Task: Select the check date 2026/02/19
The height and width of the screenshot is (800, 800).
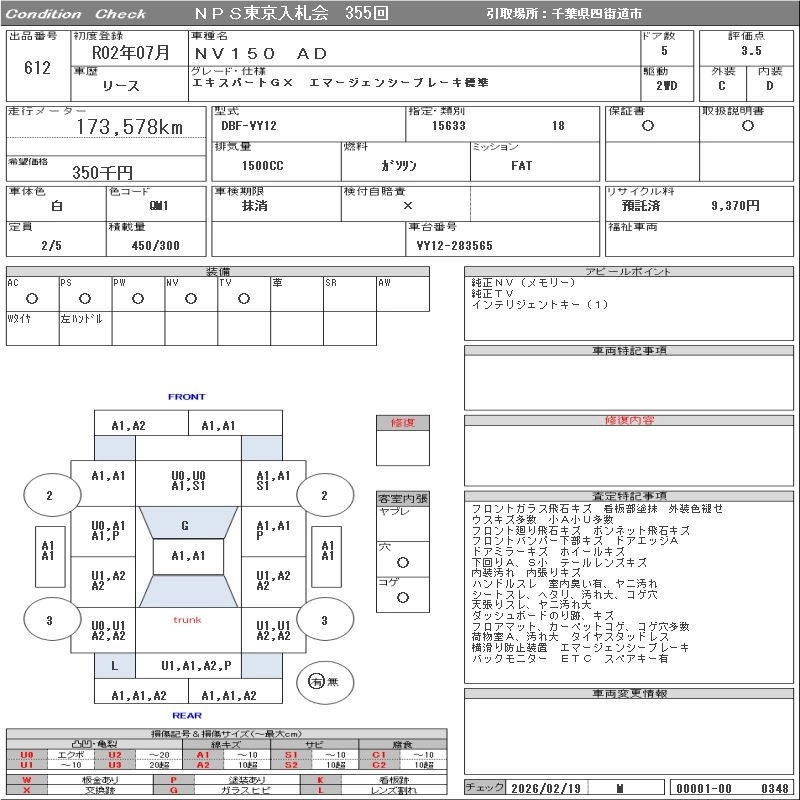Action: 545,788
